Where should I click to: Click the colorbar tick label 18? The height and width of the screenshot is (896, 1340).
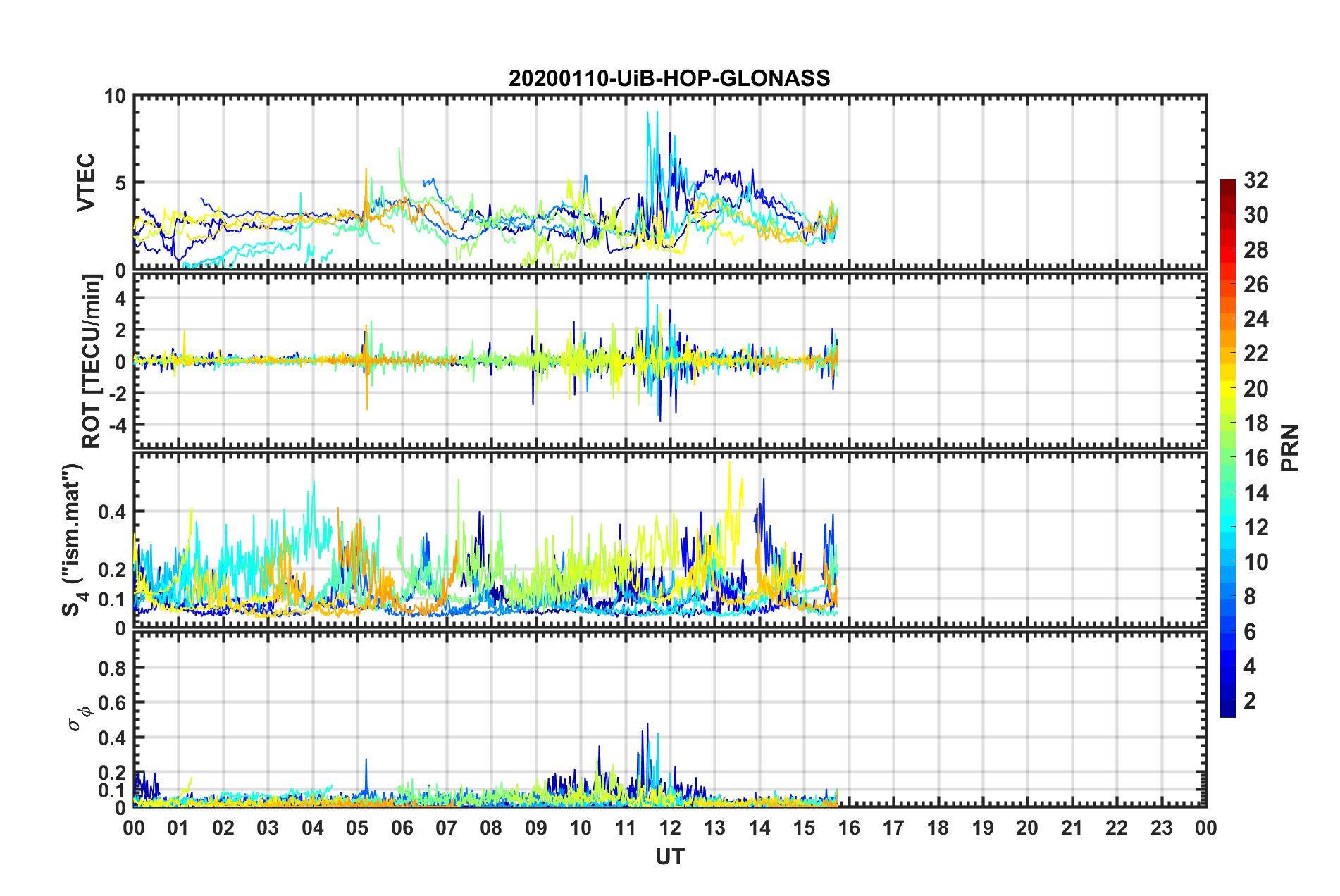coord(1256,423)
